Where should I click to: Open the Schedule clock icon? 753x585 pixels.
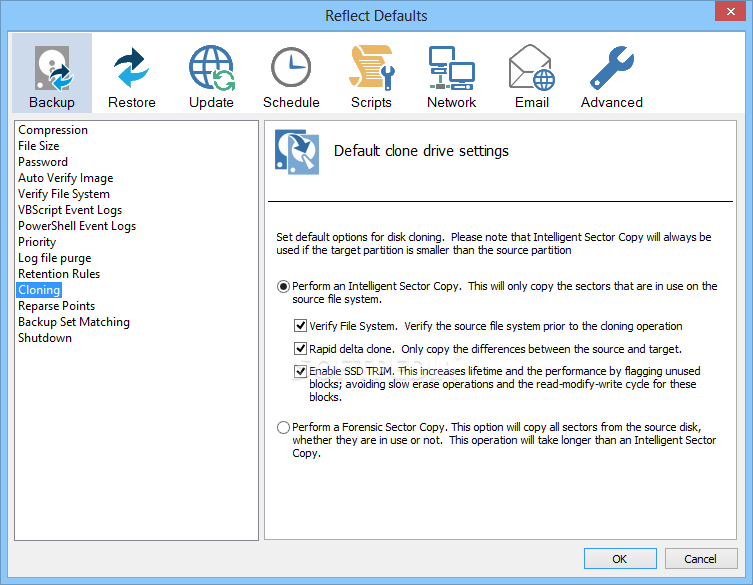pos(291,67)
